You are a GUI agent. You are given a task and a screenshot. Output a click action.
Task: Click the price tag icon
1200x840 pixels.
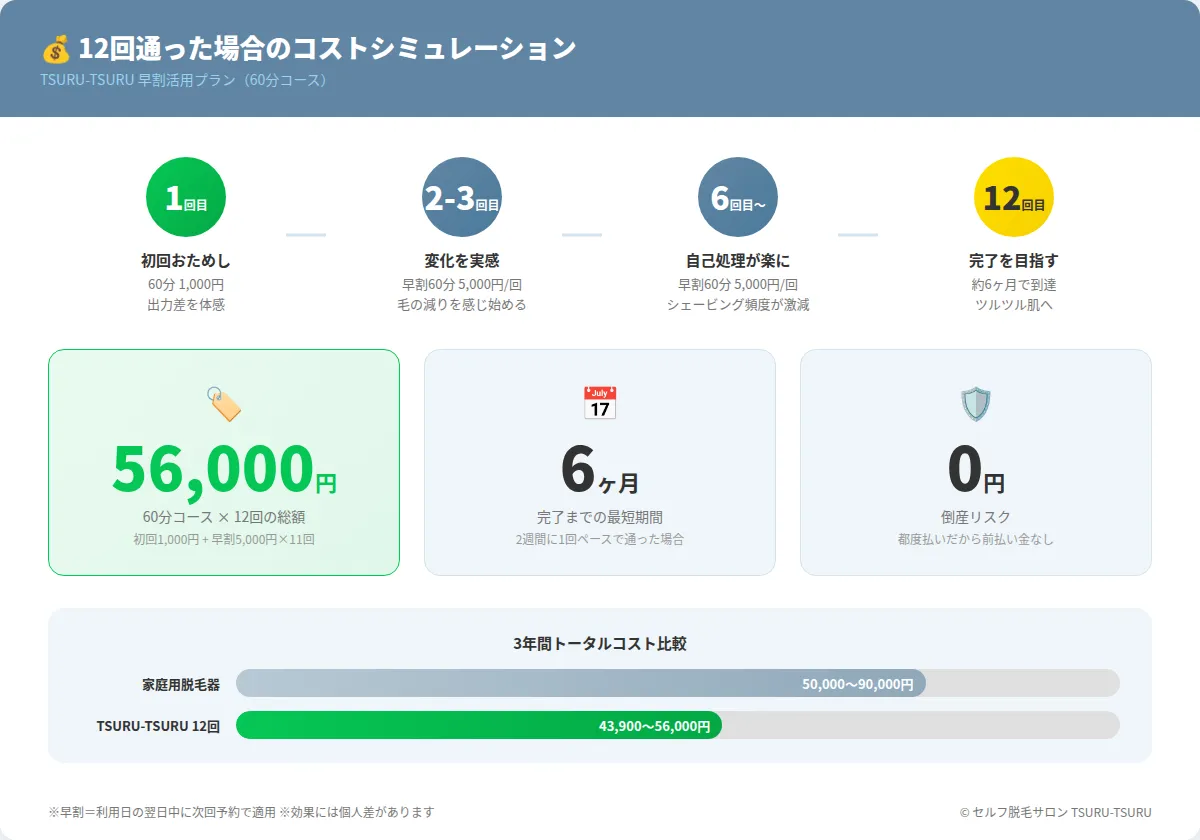[224, 404]
